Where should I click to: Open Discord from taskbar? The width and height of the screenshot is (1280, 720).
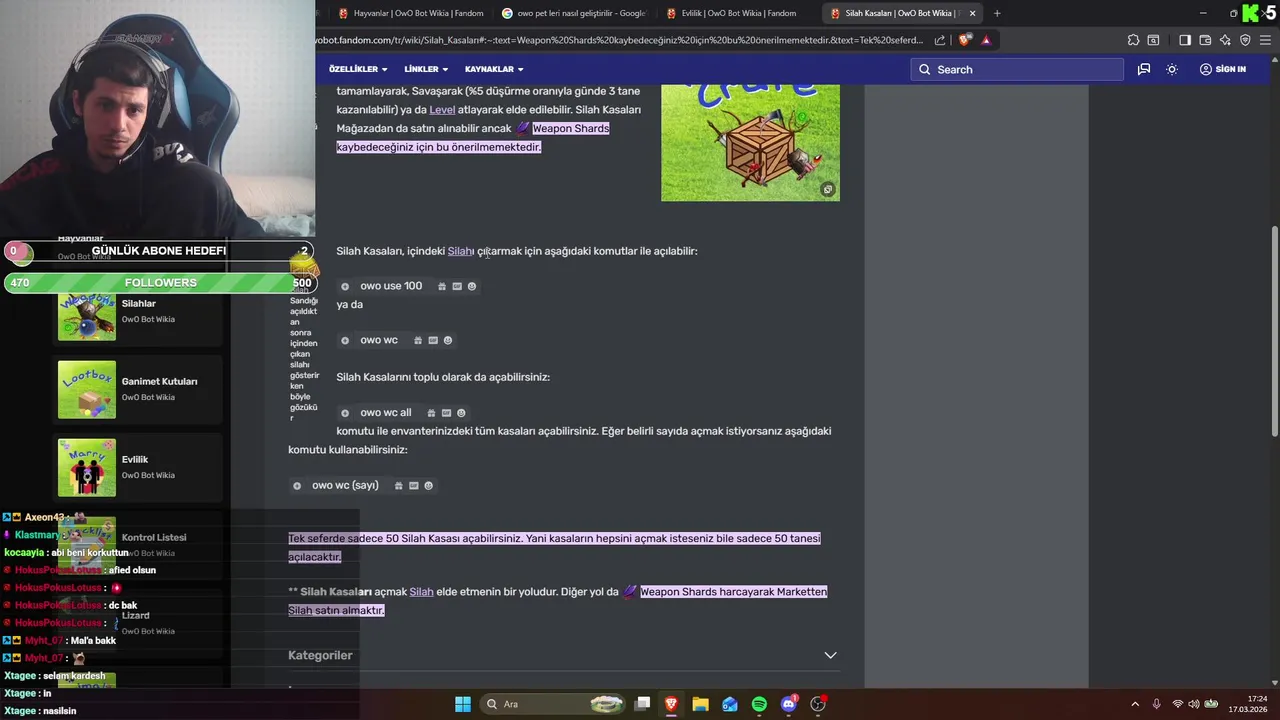point(789,704)
